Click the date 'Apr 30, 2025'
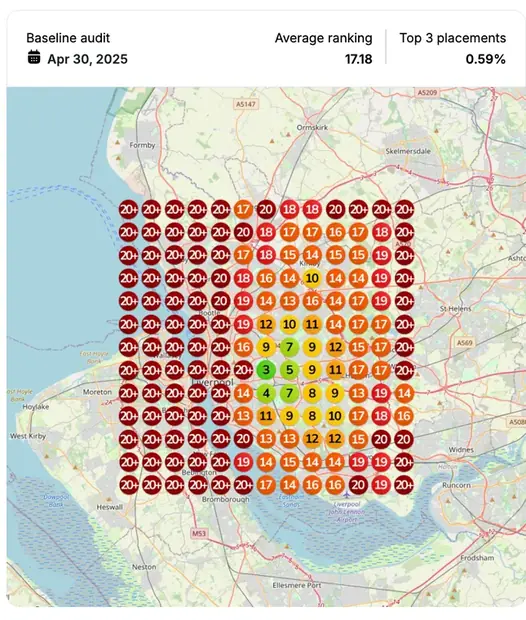 (87, 59)
